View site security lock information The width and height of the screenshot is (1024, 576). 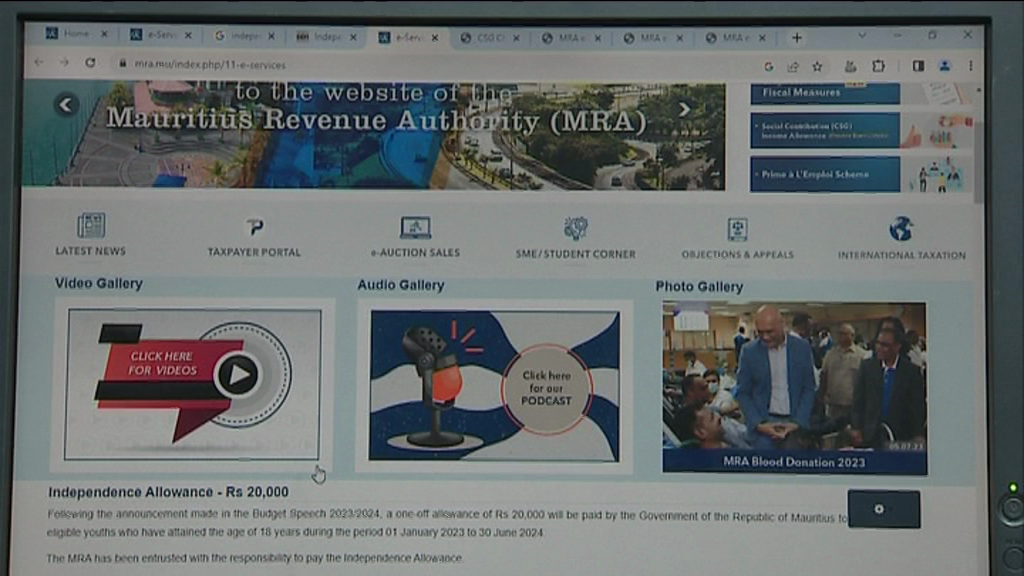(x=122, y=64)
